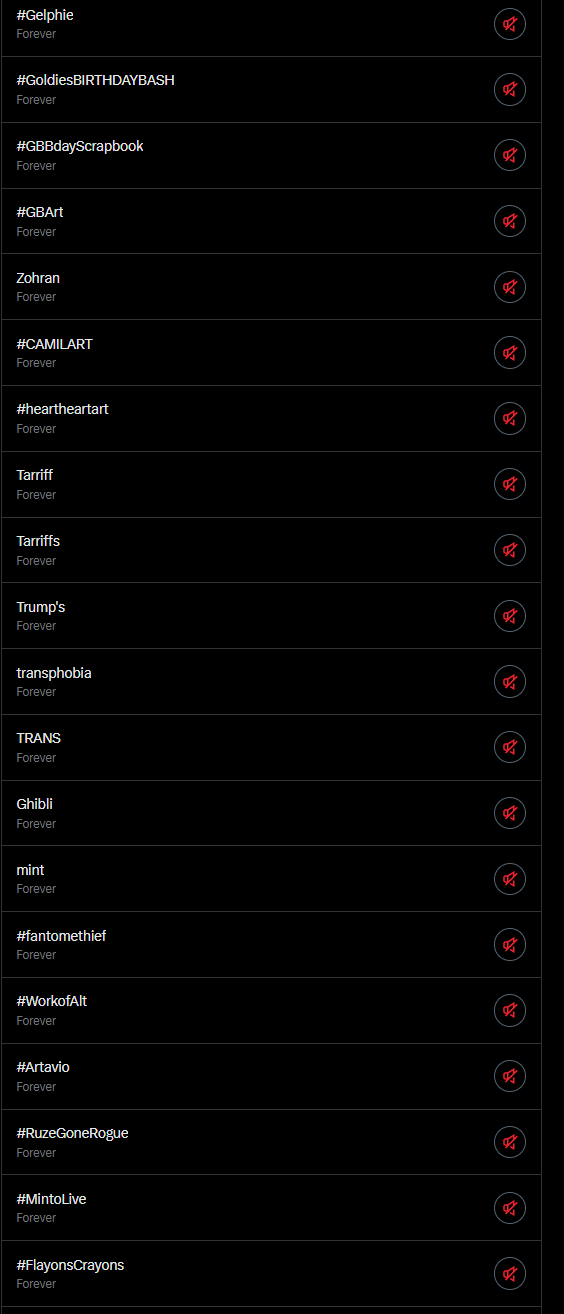Toggle mute state for transphobia

click(x=510, y=682)
